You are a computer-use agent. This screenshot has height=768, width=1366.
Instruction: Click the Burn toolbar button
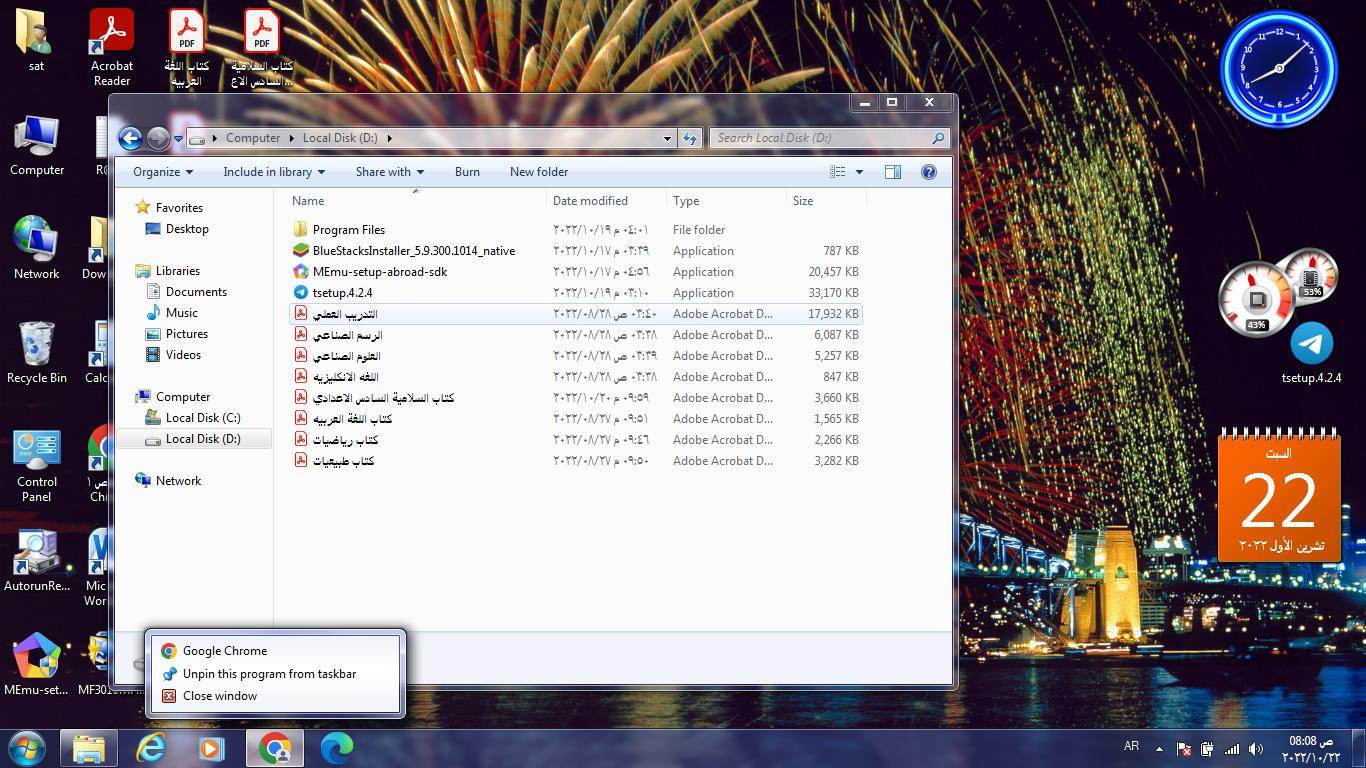click(x=467, y=172)
